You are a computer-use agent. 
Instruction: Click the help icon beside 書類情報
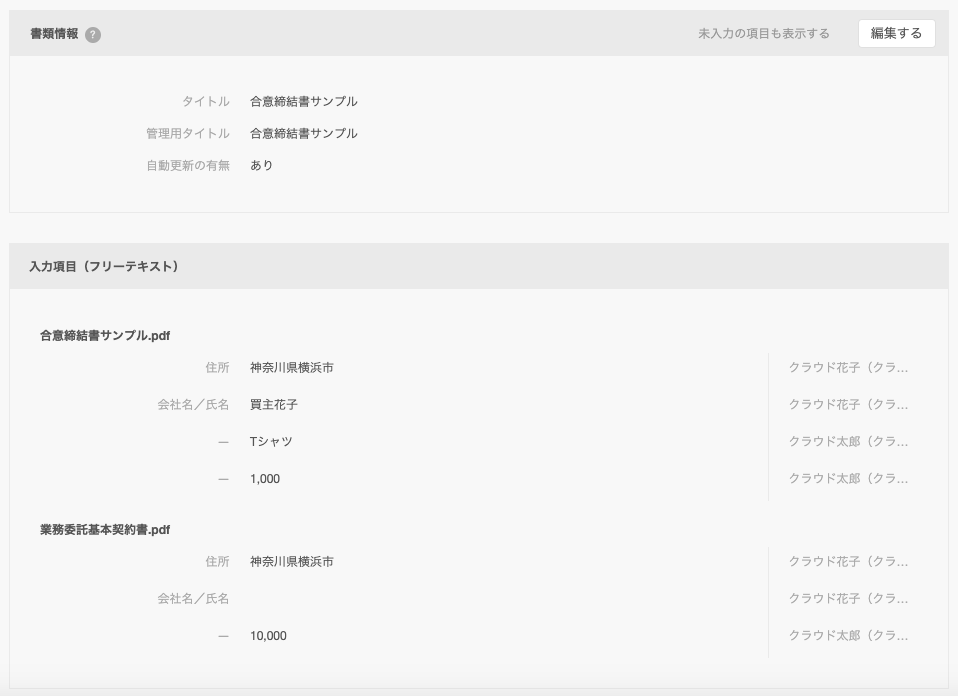(x=93, y=34)
